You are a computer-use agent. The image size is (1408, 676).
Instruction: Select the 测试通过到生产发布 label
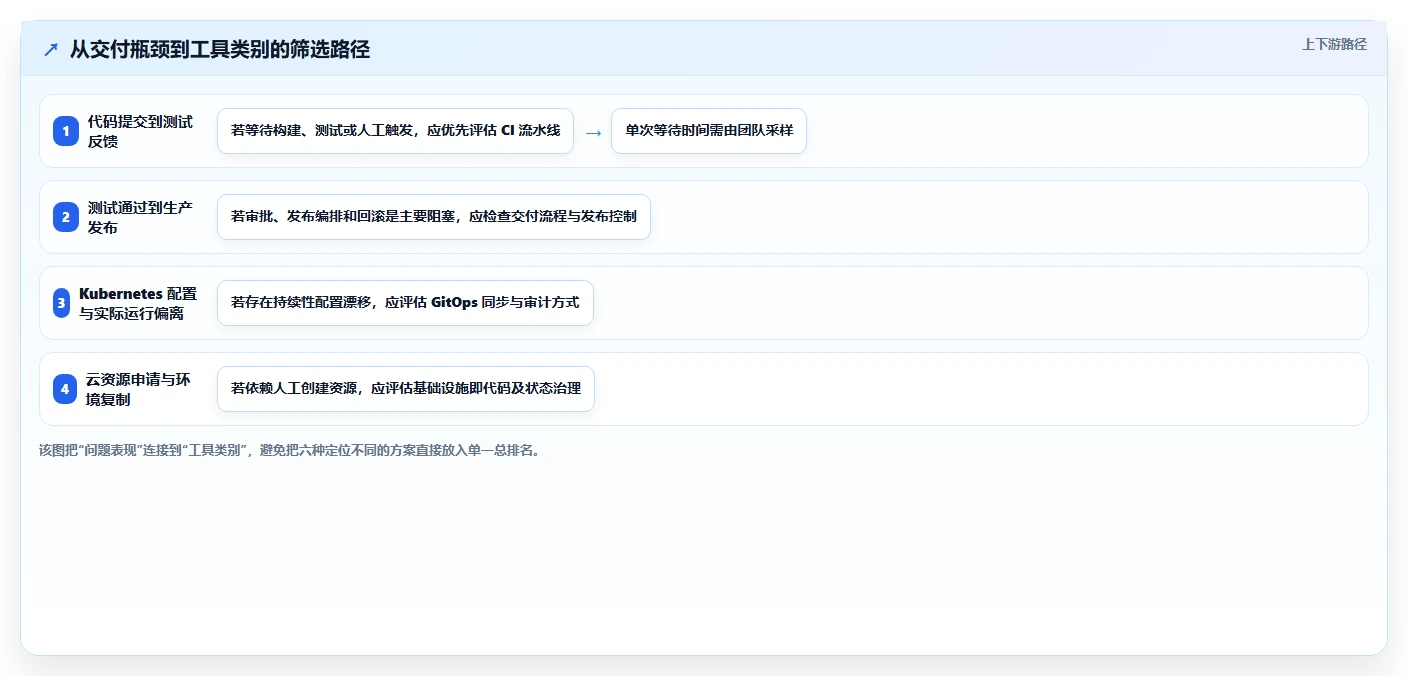[141, 217]
